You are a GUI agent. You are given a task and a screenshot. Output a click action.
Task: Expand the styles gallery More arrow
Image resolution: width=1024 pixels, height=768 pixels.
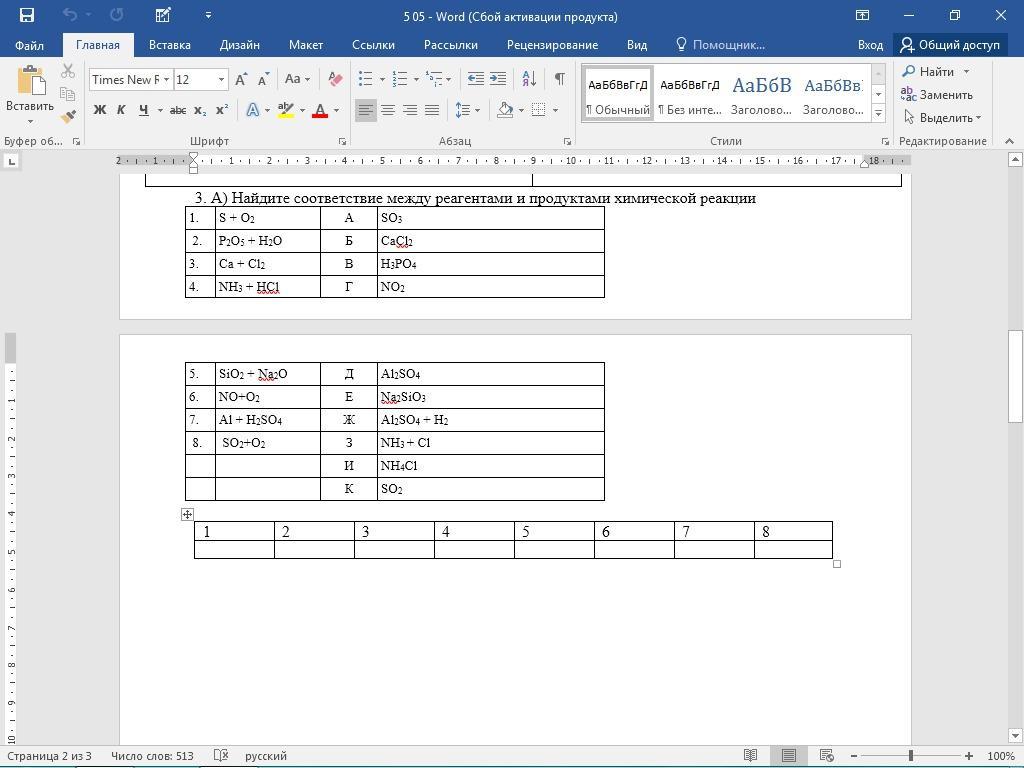(878, 112)
